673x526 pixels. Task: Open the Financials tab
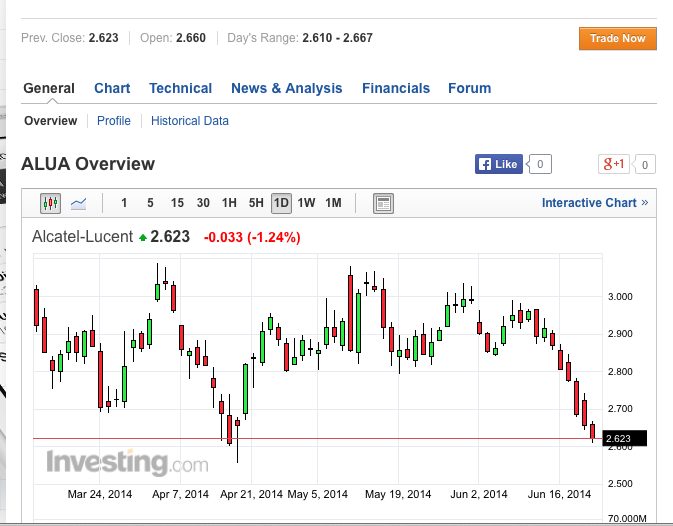[x=396, y=88]
